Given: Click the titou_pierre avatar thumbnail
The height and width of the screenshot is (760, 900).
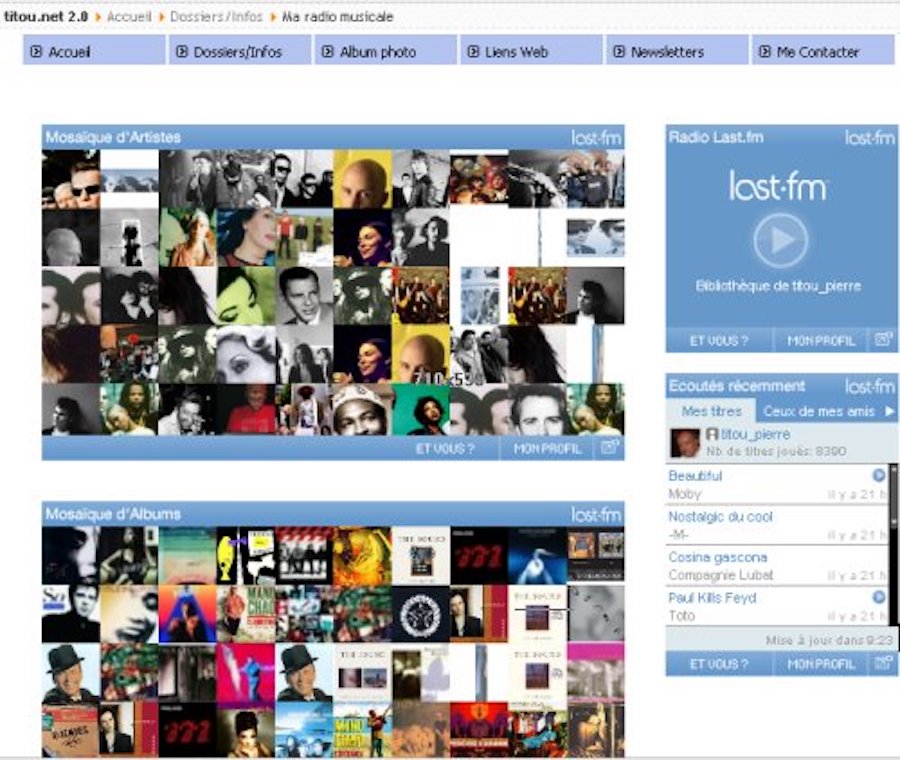Looking at the screenshot, I should coord(685,443).
